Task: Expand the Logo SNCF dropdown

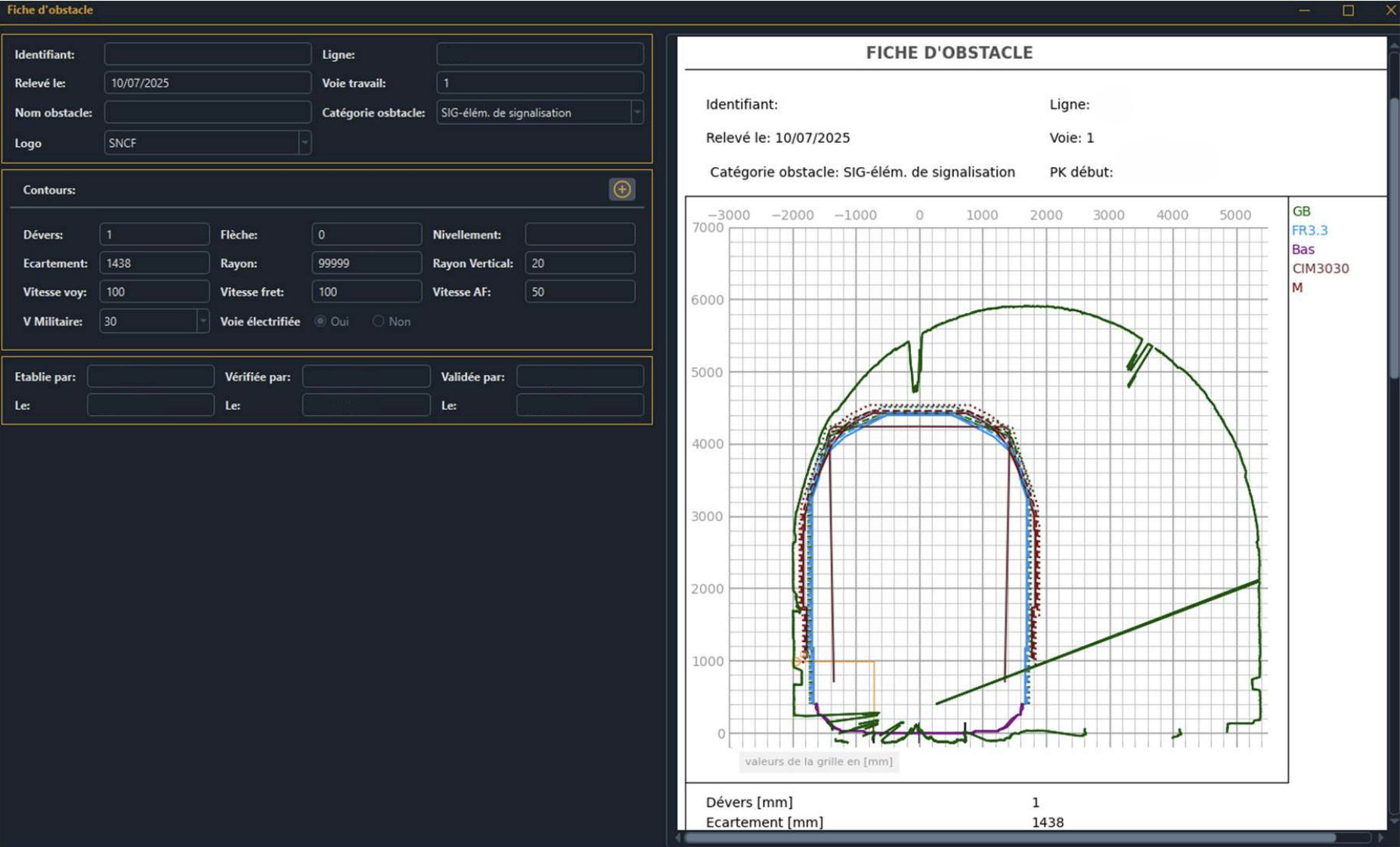Action: coord(305,143)
